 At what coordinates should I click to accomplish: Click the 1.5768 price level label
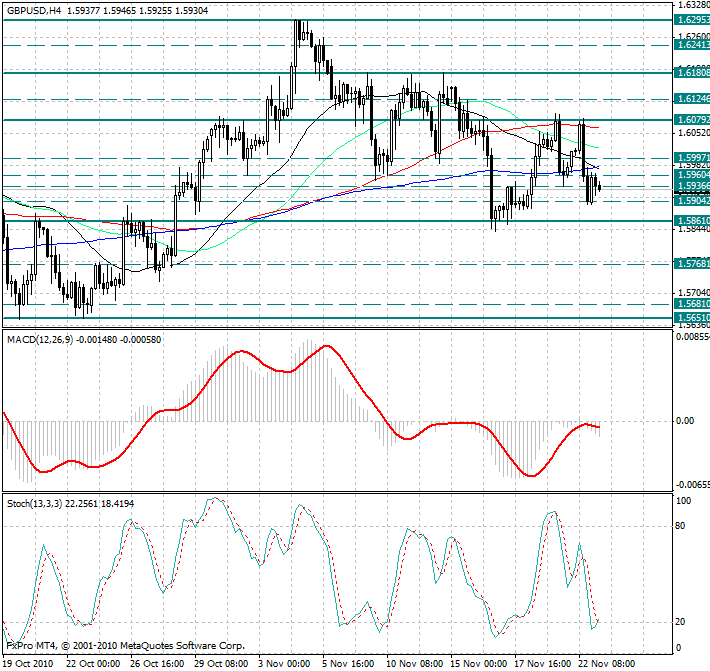692,263
